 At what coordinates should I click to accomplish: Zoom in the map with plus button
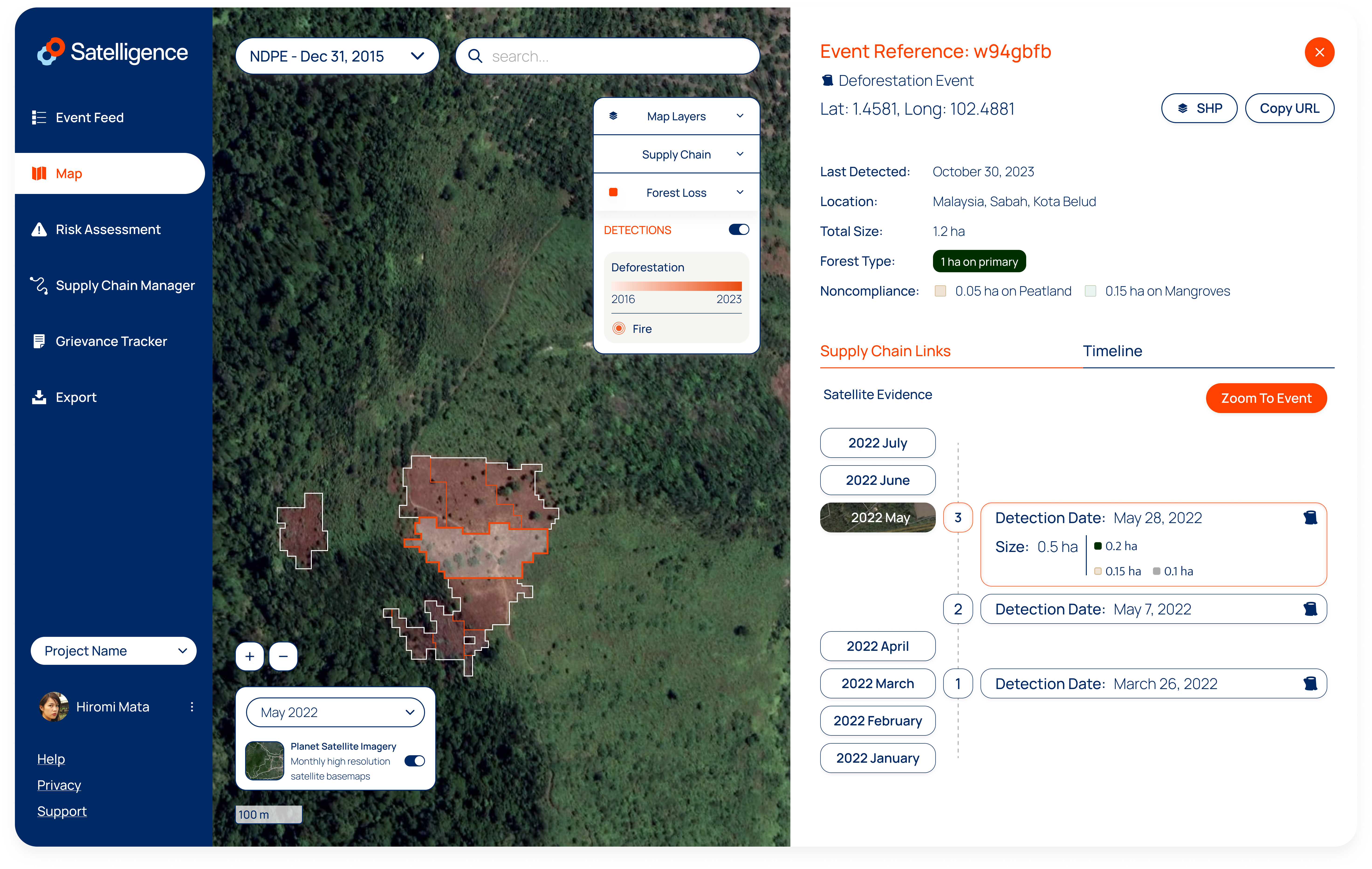pyautogui.click(x=250, y=656)
